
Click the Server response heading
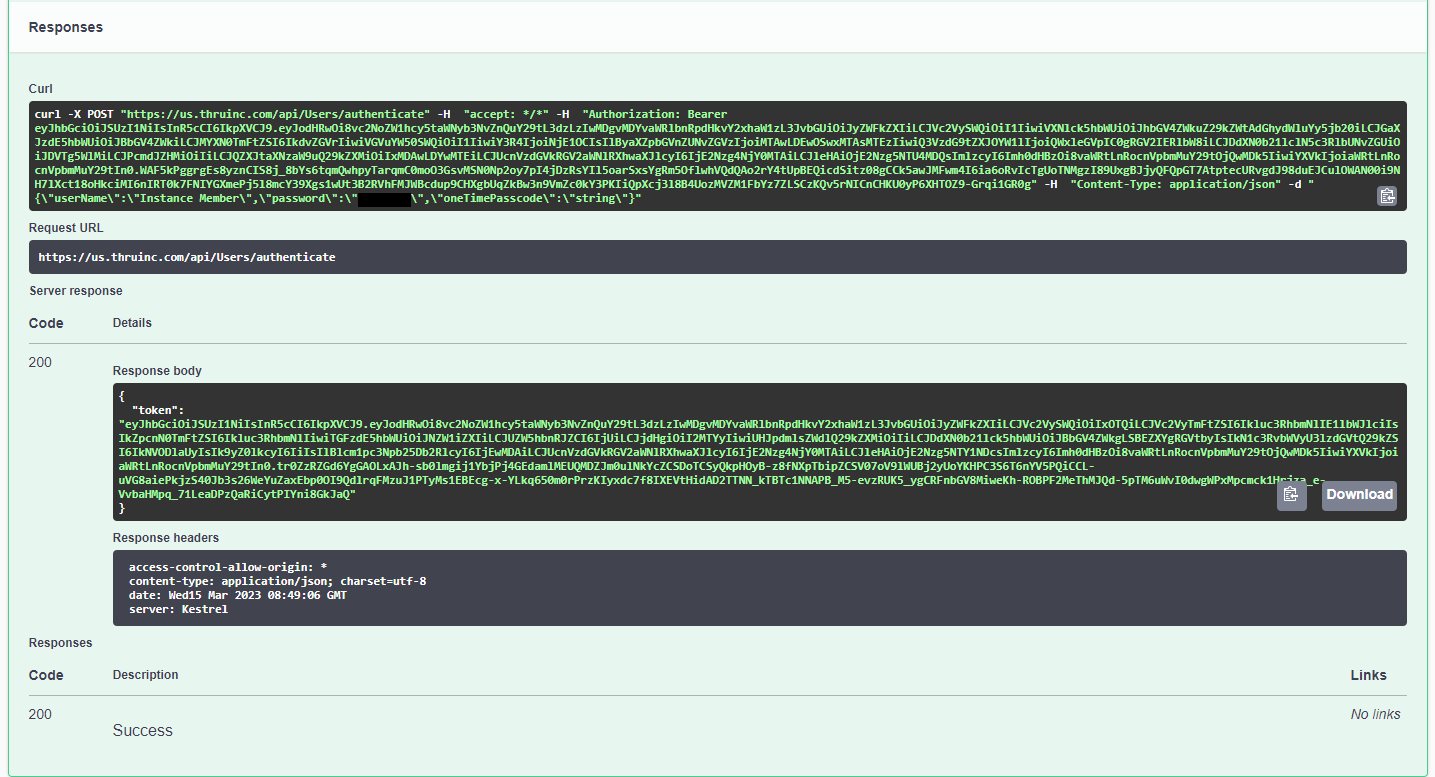coord(76,291)
